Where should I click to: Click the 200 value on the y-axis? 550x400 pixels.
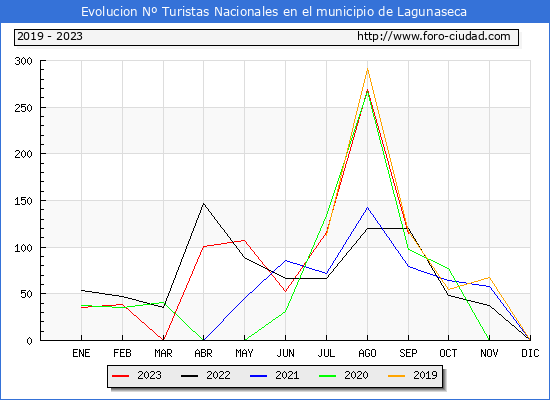pos(24,154)
